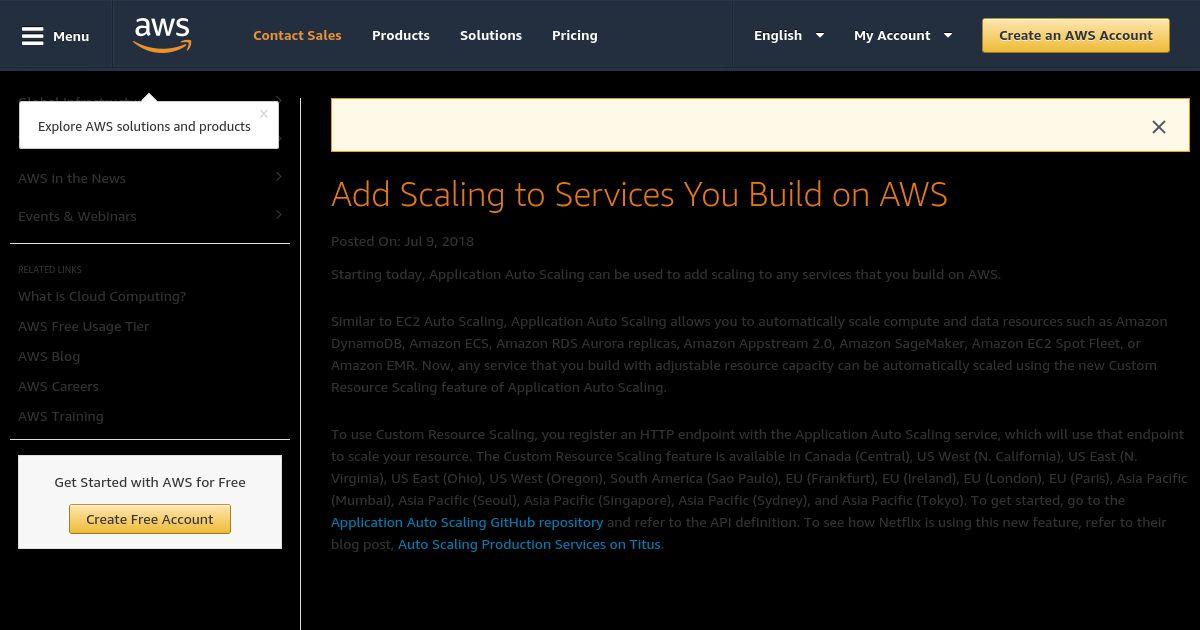The height and width of the screenshot is (630, 1200).
Task: Click the RELATED LINKS heading
Action: [50, 270]
